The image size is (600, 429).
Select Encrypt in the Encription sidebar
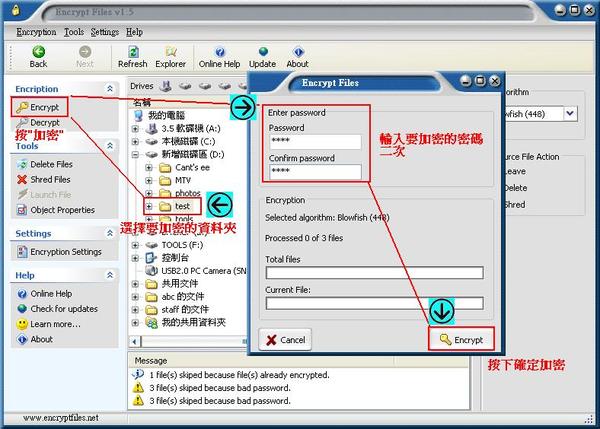tap(39, 107)
